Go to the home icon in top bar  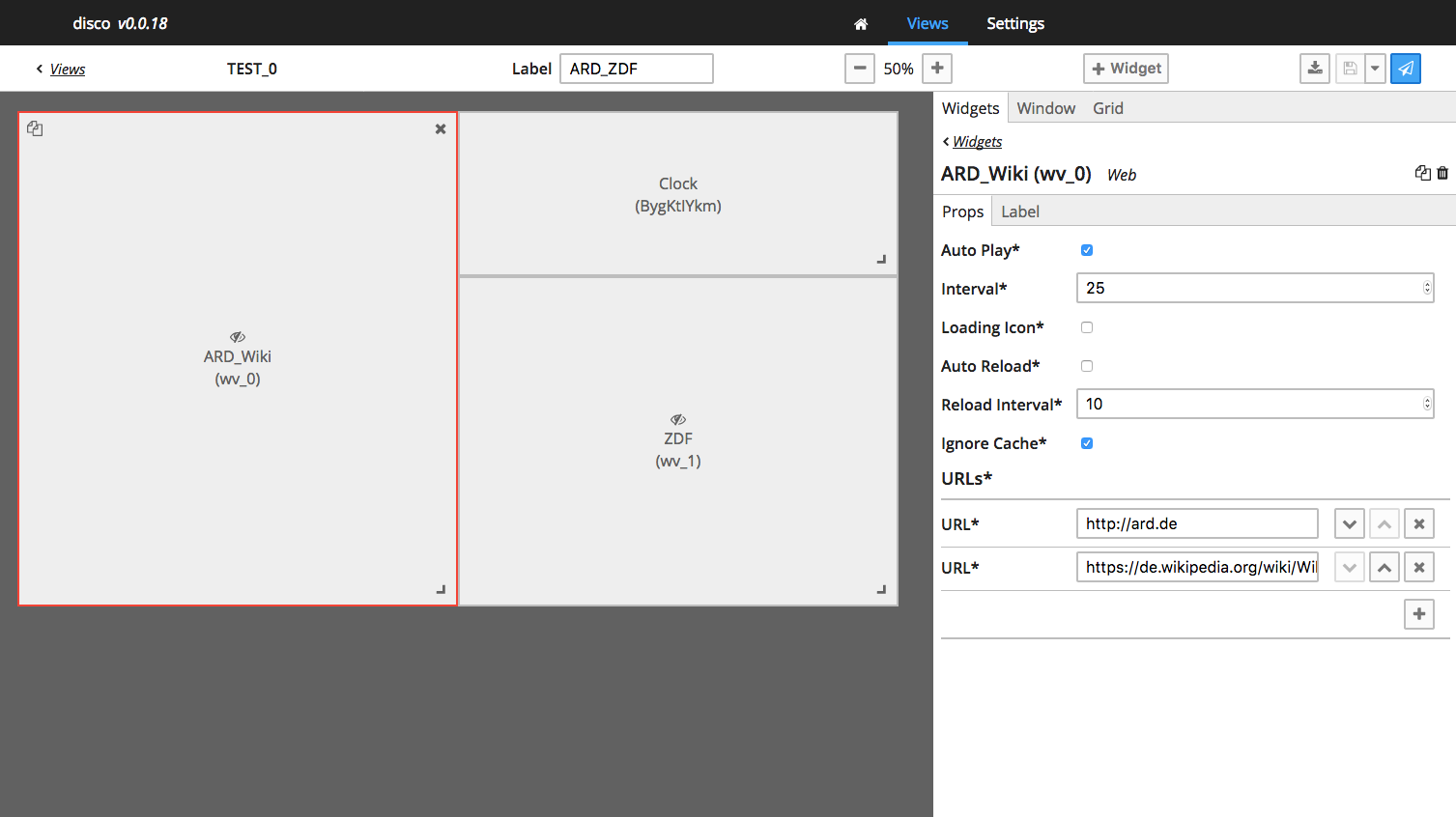pos(861,24)
